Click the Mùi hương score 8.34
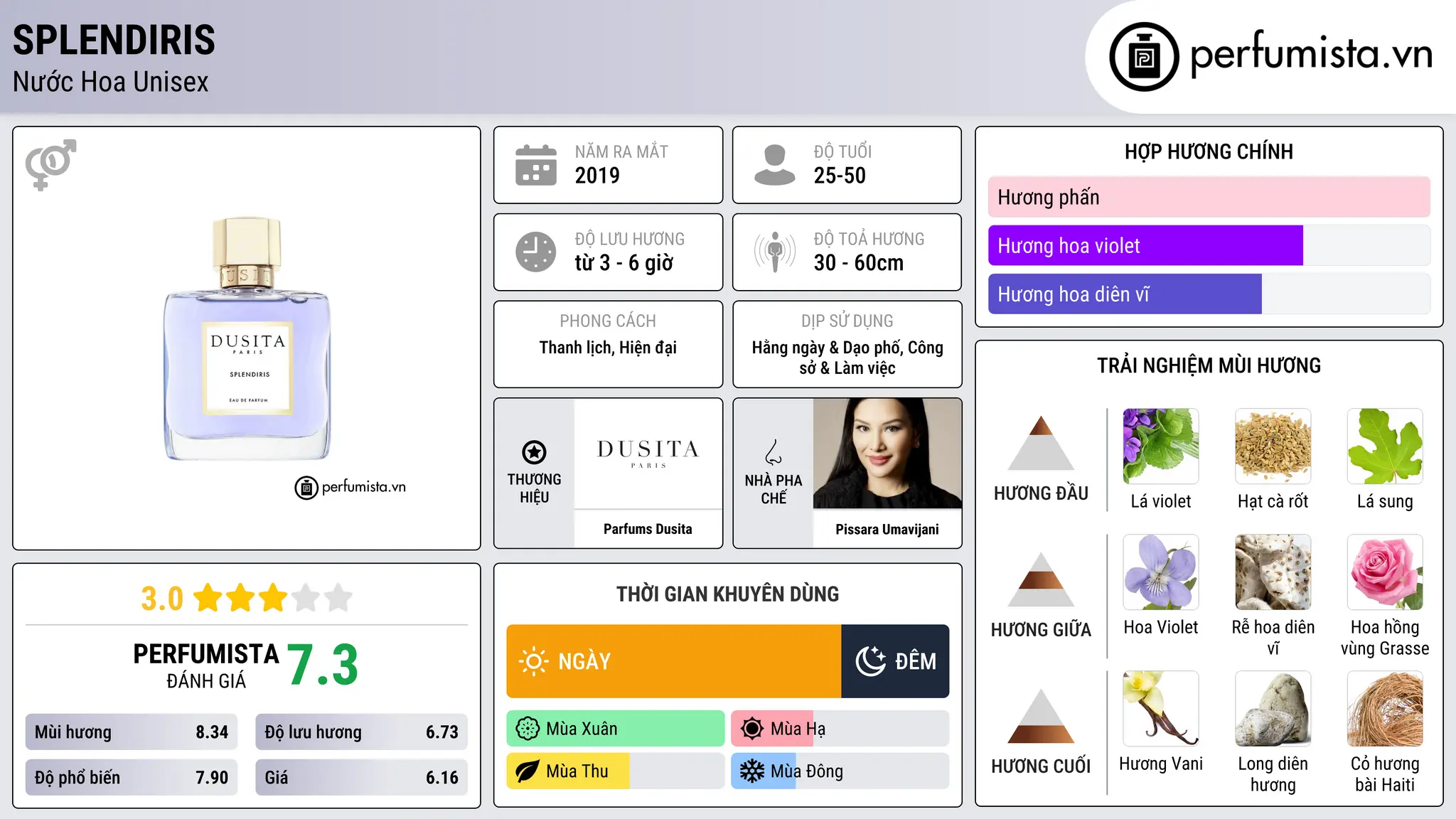Image resolution: width=1456 pixels, height=819 pixels. point(212,732)
